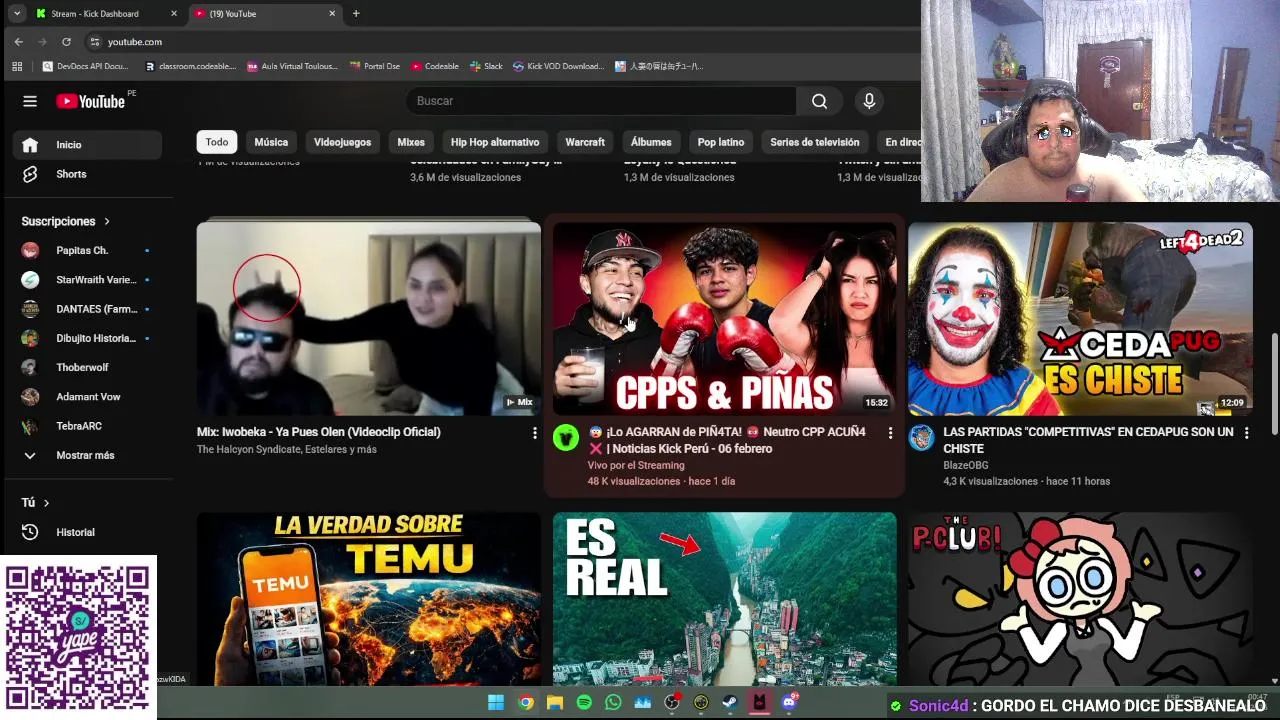Click the page vertical scrollbar

pos(1274,384)
